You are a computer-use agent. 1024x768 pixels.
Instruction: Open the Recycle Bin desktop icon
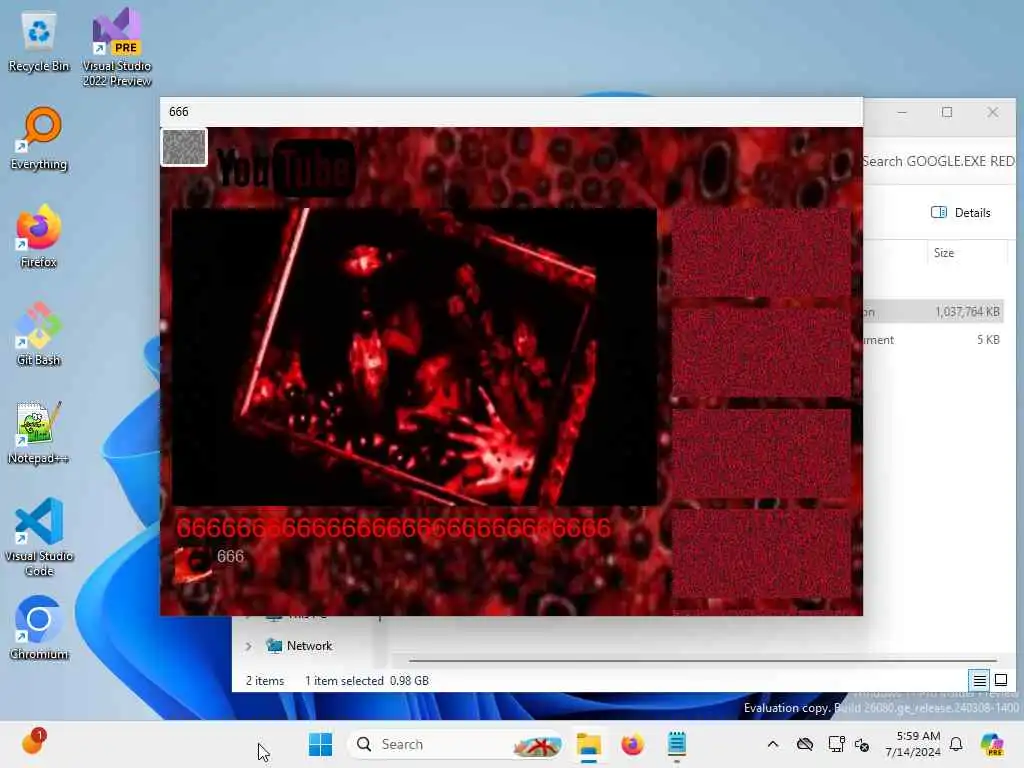39,42
